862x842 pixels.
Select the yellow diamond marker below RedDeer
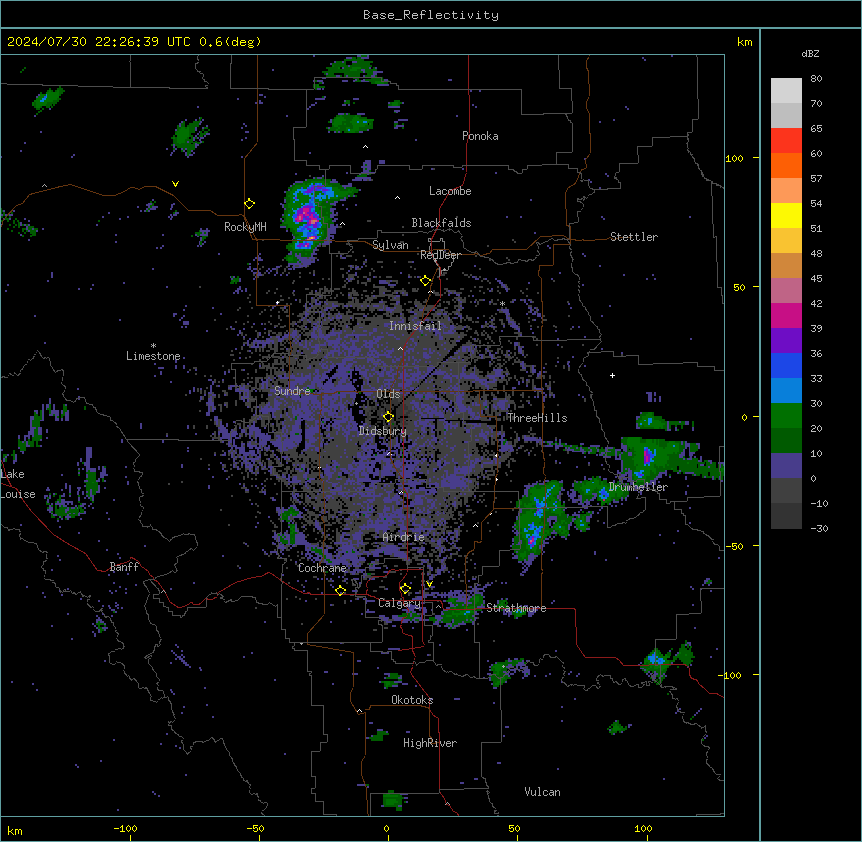point(426,281)
